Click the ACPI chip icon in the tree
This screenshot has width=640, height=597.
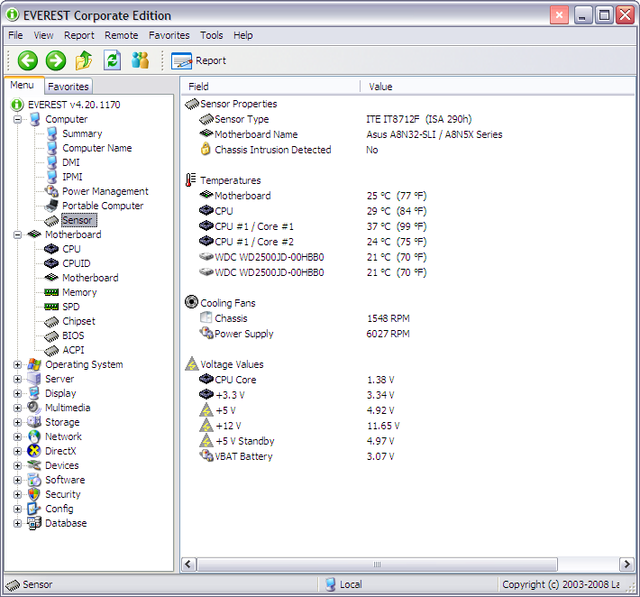pos(51,351)
